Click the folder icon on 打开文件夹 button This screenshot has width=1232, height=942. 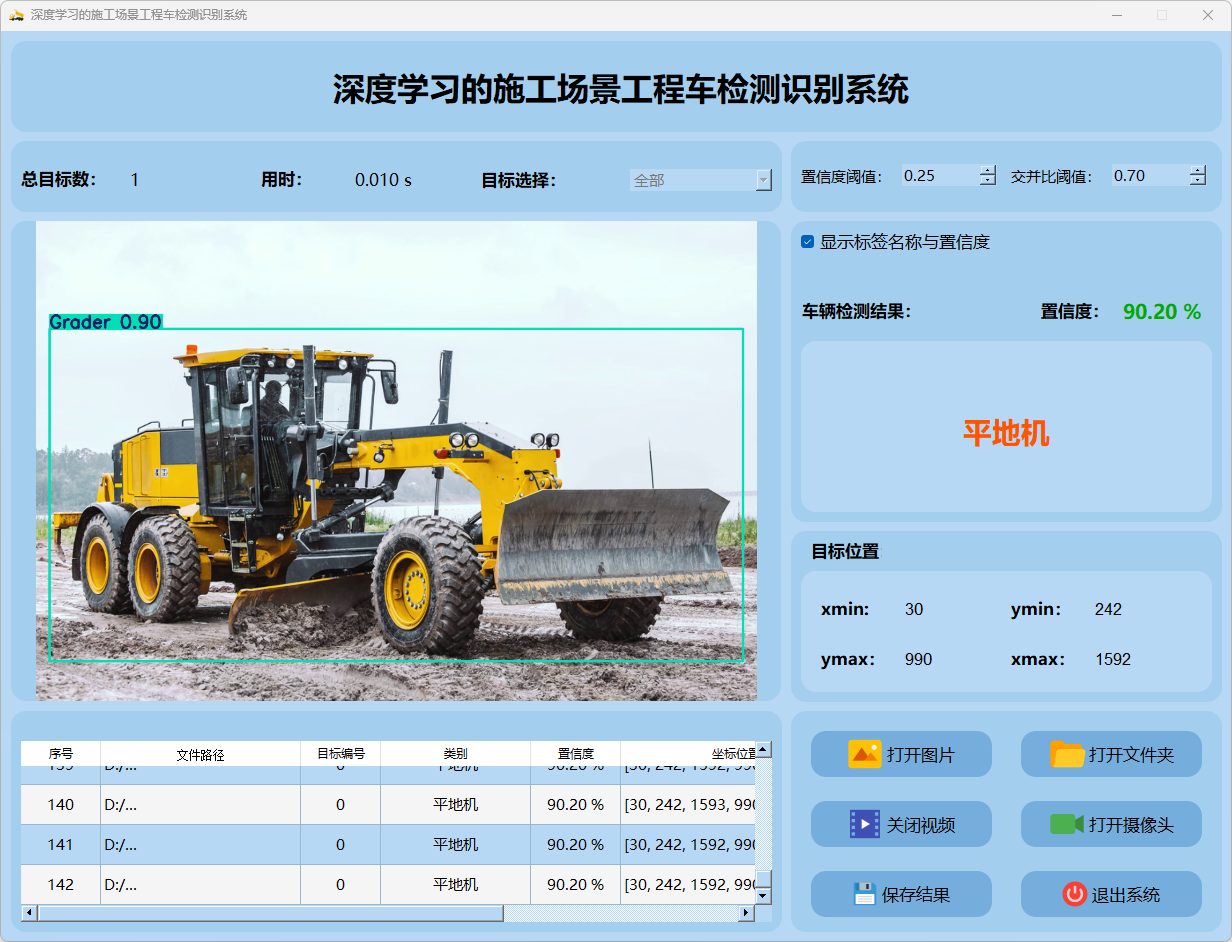[x=1067, y=754]
